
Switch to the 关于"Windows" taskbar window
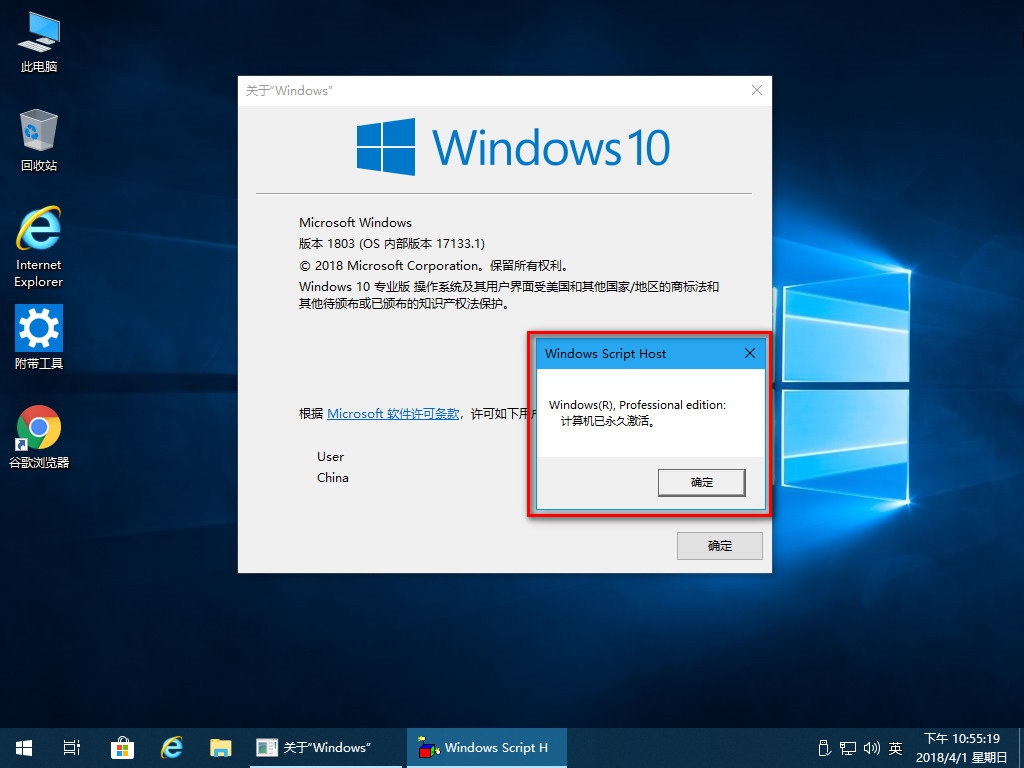click(x=325, y=748)
